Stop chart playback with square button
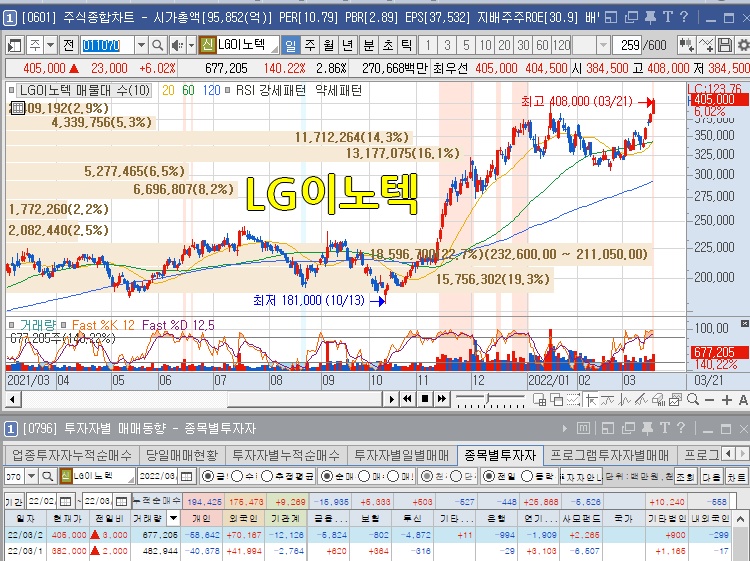The height and width of the screenshot is (561, 750). click(x=424, y=399)
